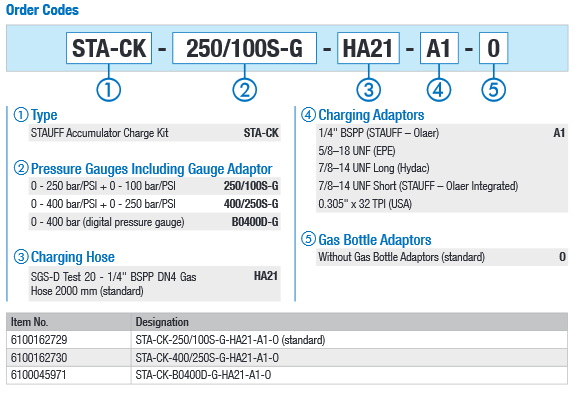Click the circled number 3 under HA21
The width and height of the screenshot is (580, 399).
point(368,90)
